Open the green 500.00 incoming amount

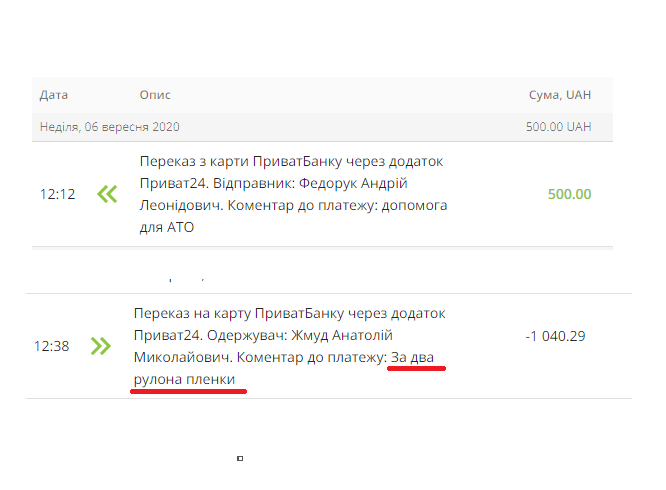click(x=569, y=194)
